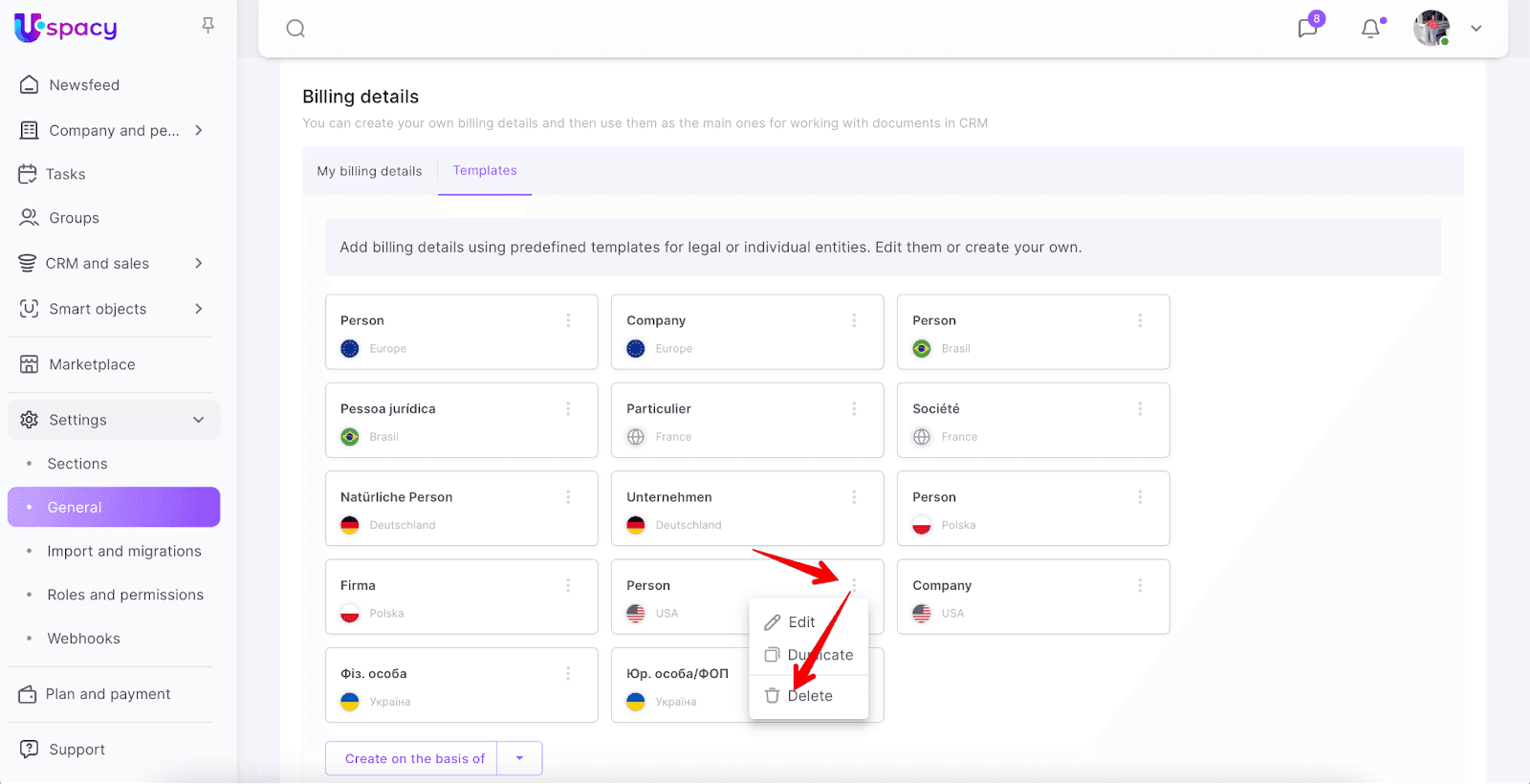Viewport: 1530px width, 784px height.
Task: Click the Uspacy logo
Action: tap(66, 28)
